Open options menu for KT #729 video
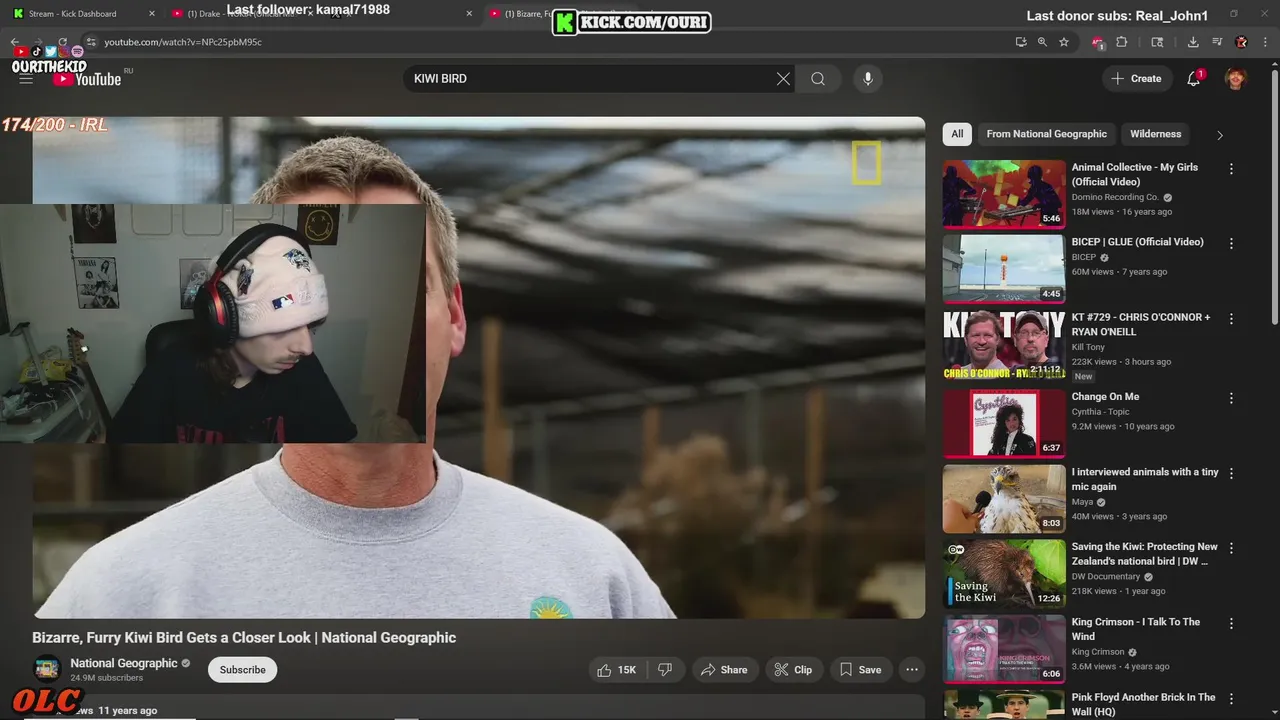Screen dimensions: 1280x720 [x=1231, y=319]
